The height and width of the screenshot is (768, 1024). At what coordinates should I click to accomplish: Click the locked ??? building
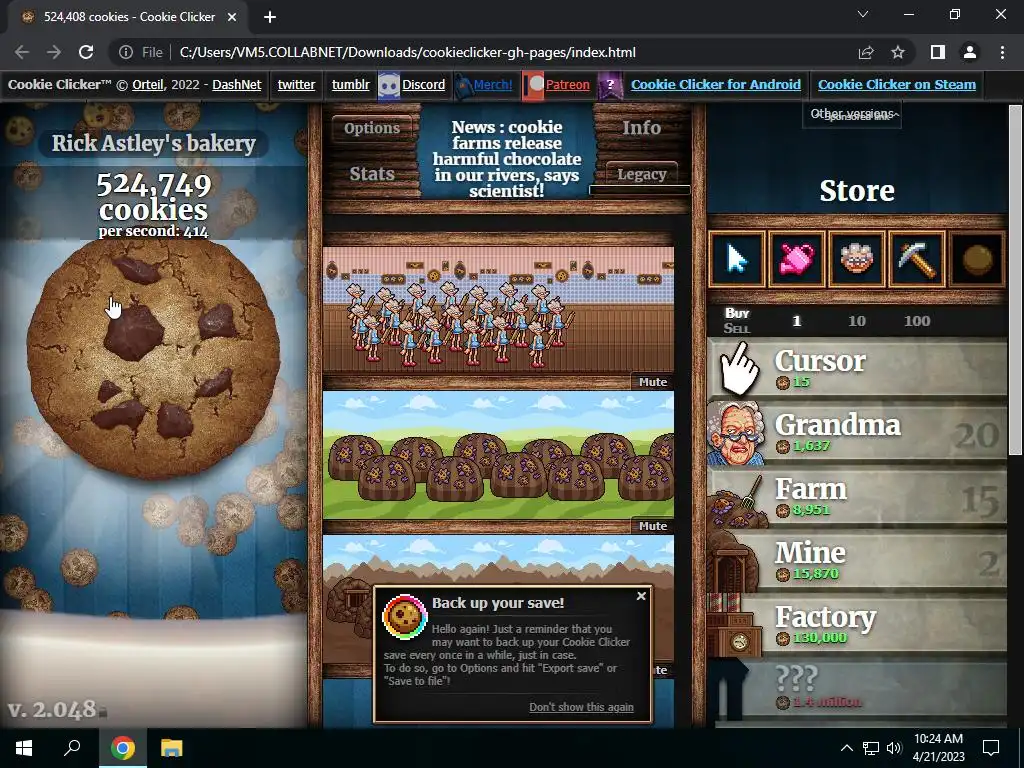coord(857,688)
